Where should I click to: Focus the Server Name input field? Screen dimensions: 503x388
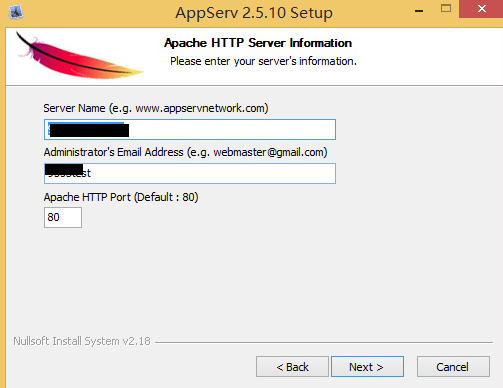(190, 129)
